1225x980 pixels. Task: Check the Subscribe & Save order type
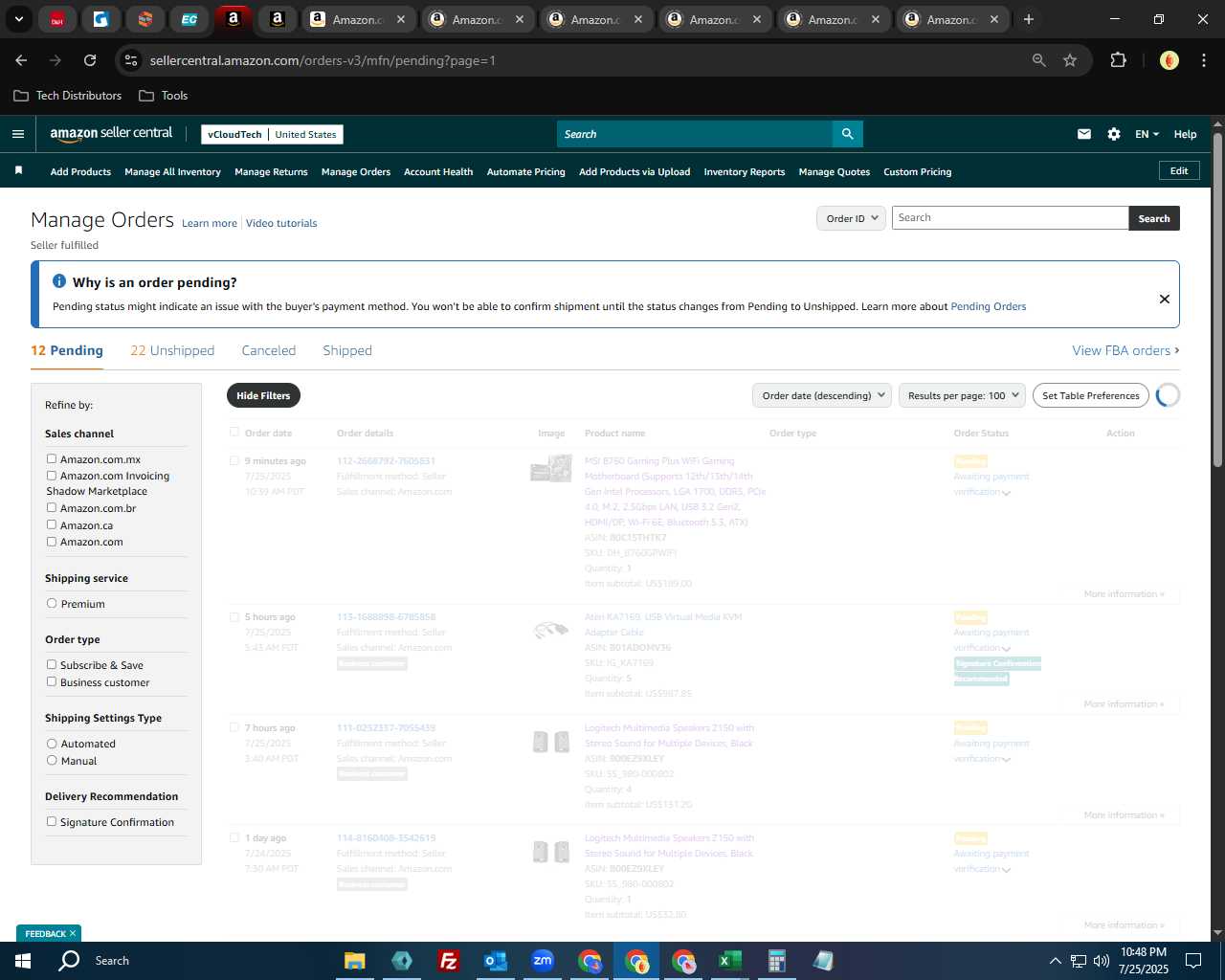(x=52, y=665)
